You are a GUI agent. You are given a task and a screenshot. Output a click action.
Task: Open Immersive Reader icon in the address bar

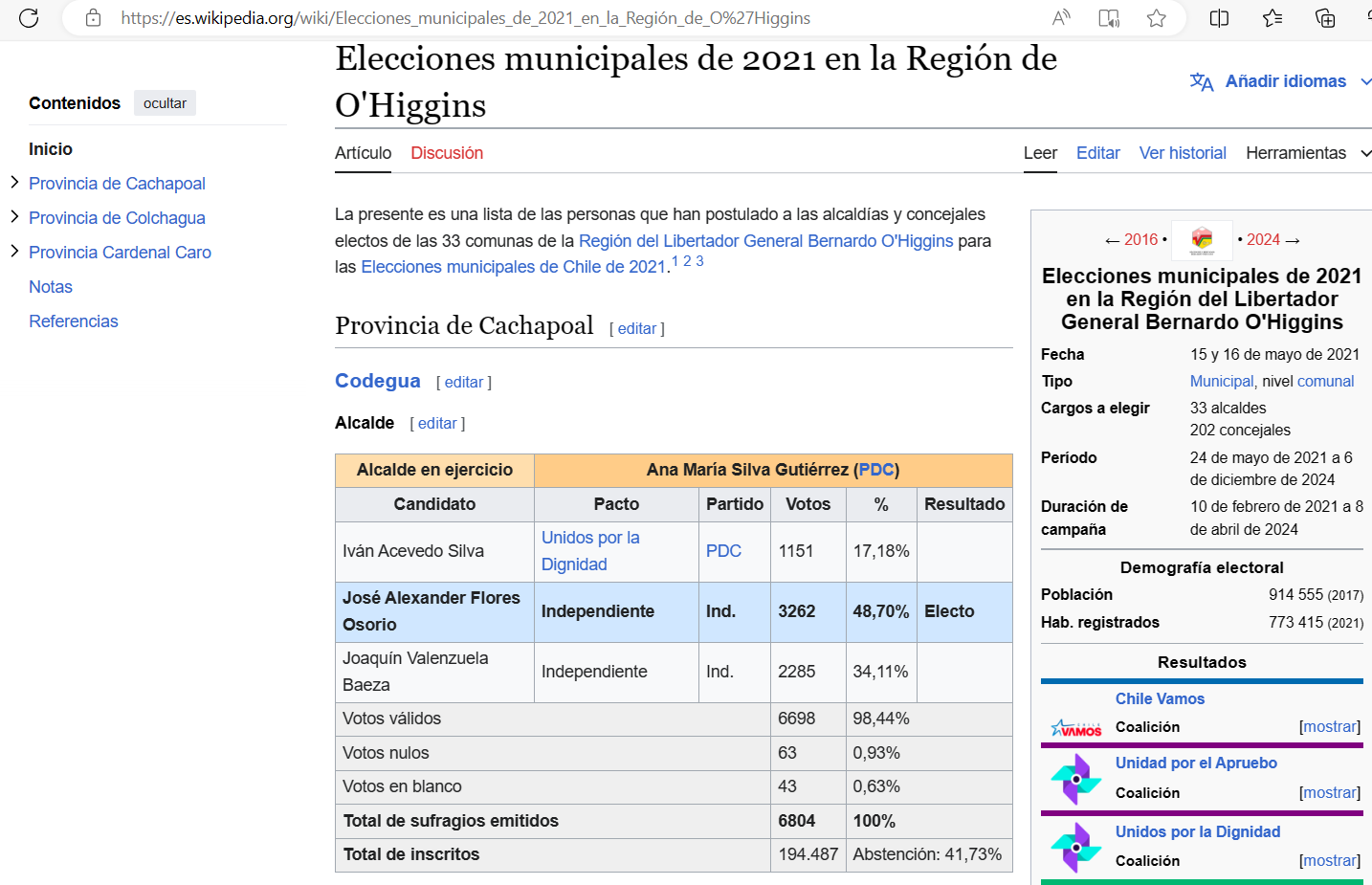tap(1109, 18)
